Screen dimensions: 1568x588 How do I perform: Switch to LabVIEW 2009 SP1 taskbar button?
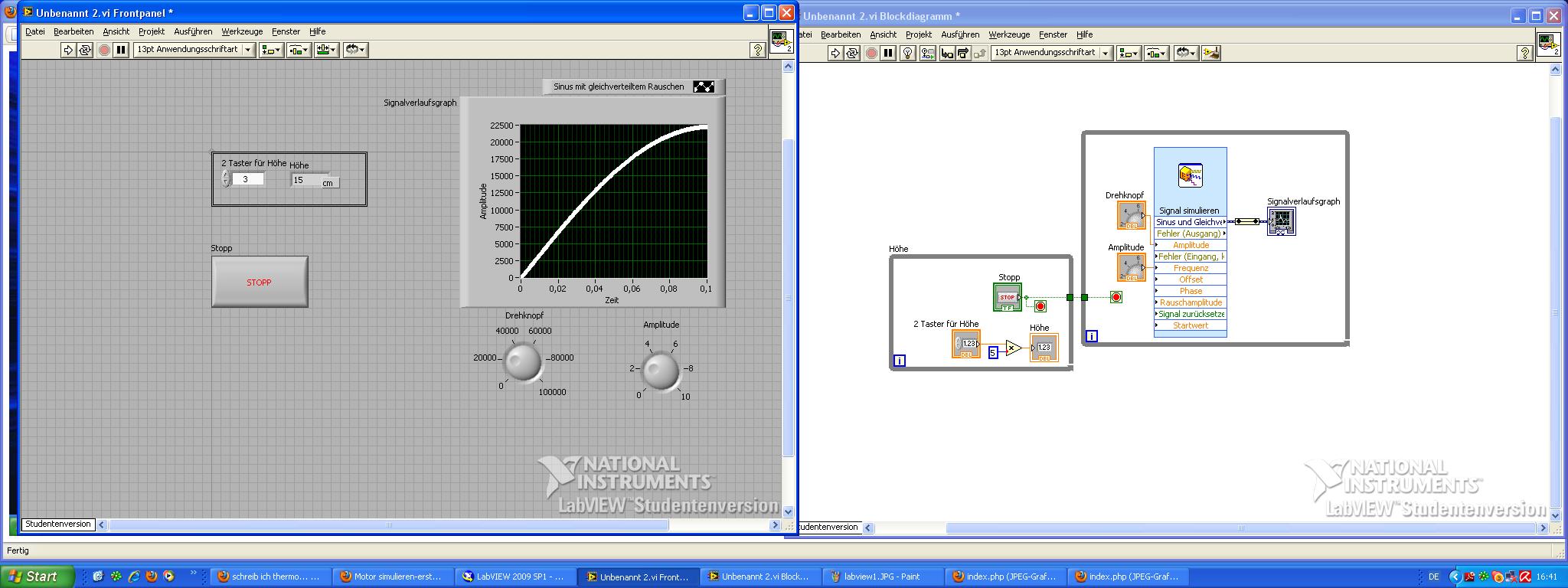[514, 577]
